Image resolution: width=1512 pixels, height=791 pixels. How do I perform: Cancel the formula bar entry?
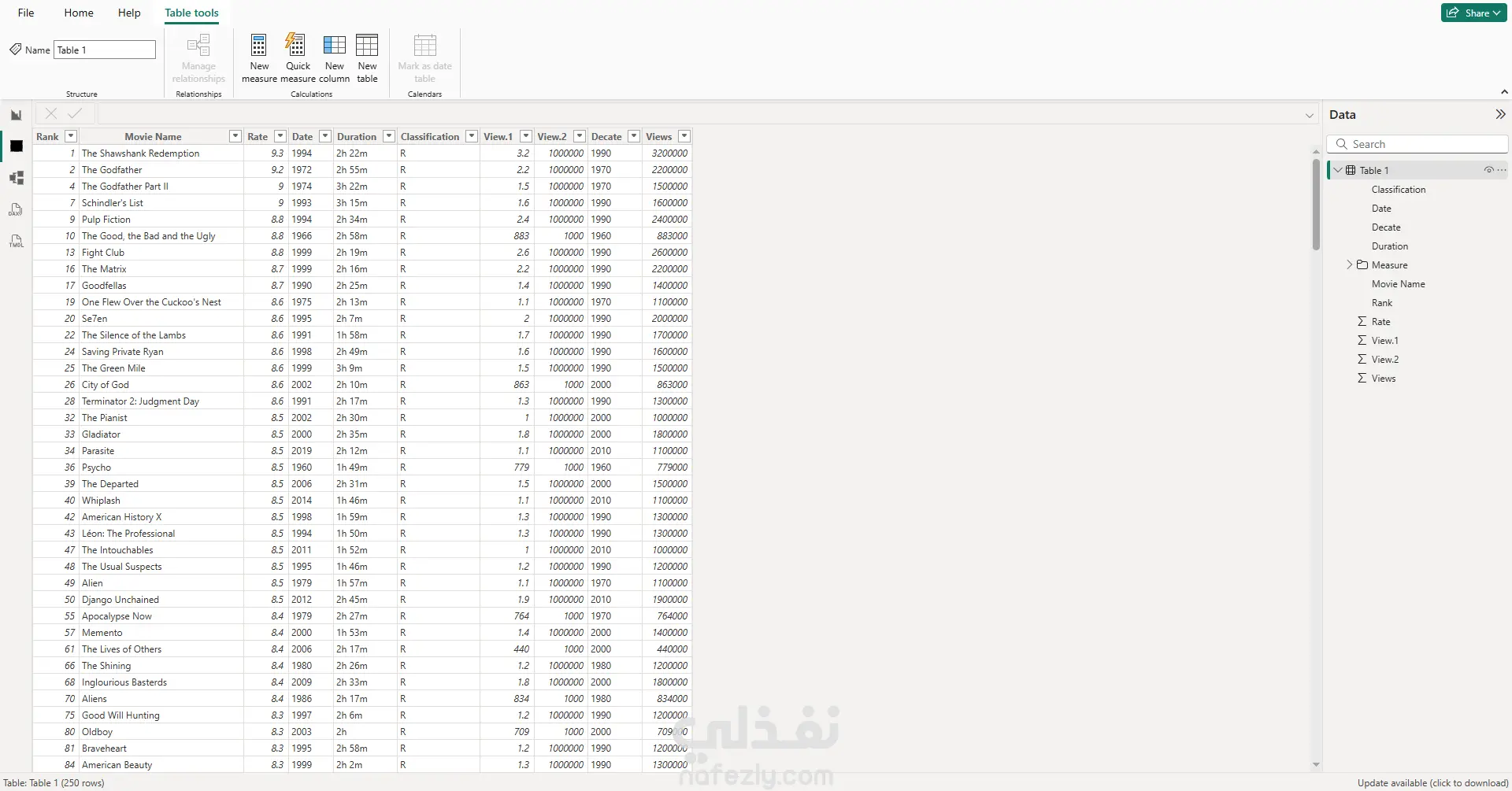coord(51,113)
